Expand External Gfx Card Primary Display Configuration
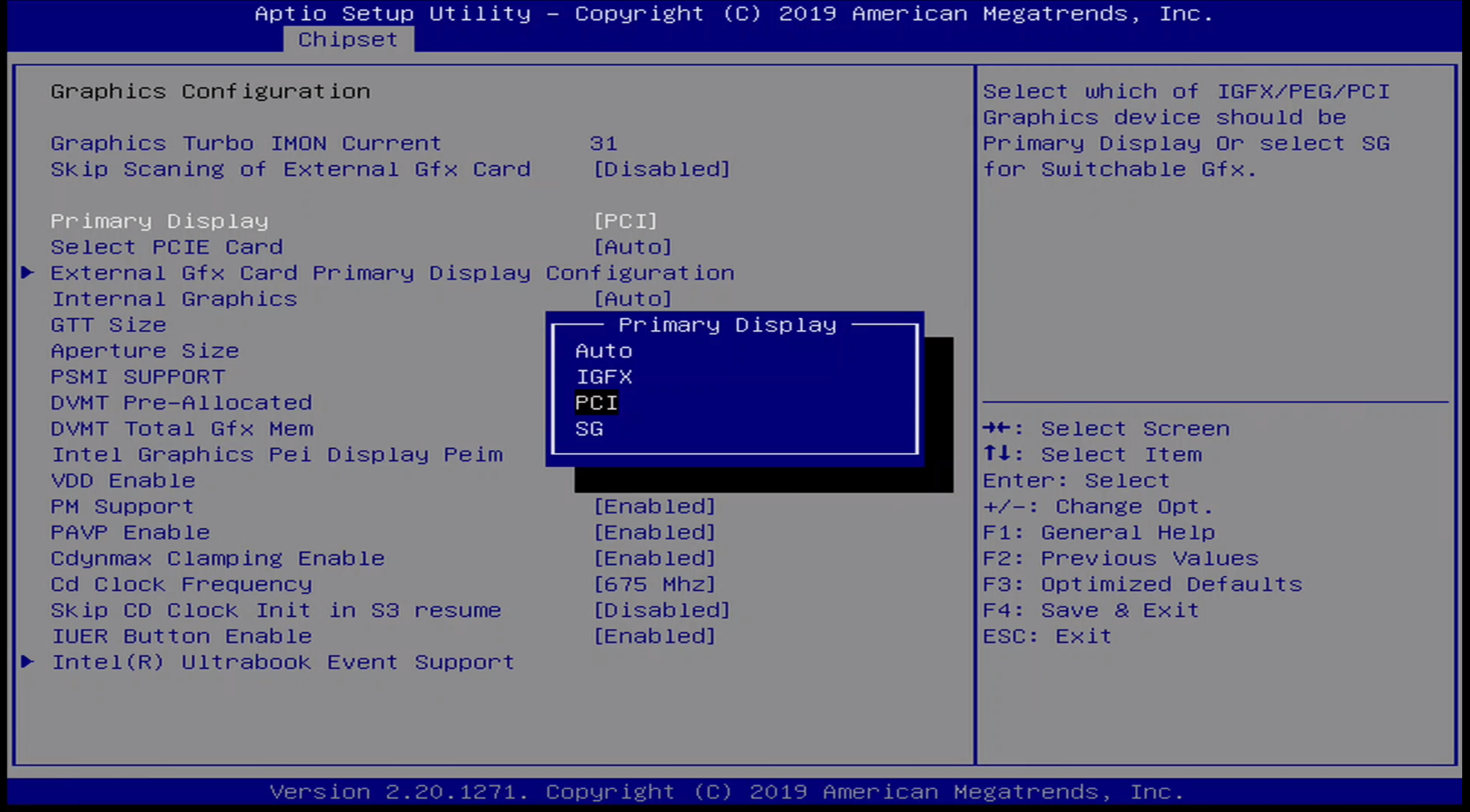 391,272
